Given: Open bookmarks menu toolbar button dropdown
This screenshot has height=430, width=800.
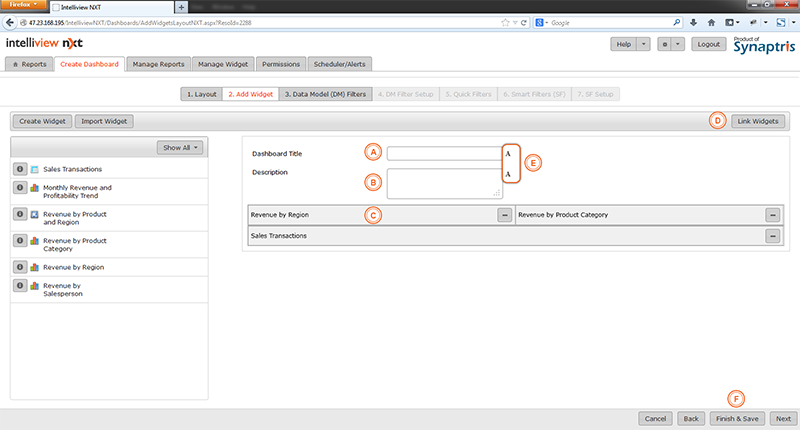Looking at the screenshot, I should pyautogui.click(x=733, y=22).
